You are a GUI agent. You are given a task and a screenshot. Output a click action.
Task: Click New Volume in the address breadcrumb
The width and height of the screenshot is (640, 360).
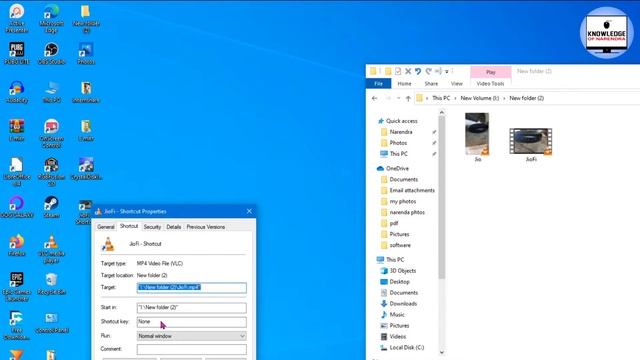(x=480, y=98)
